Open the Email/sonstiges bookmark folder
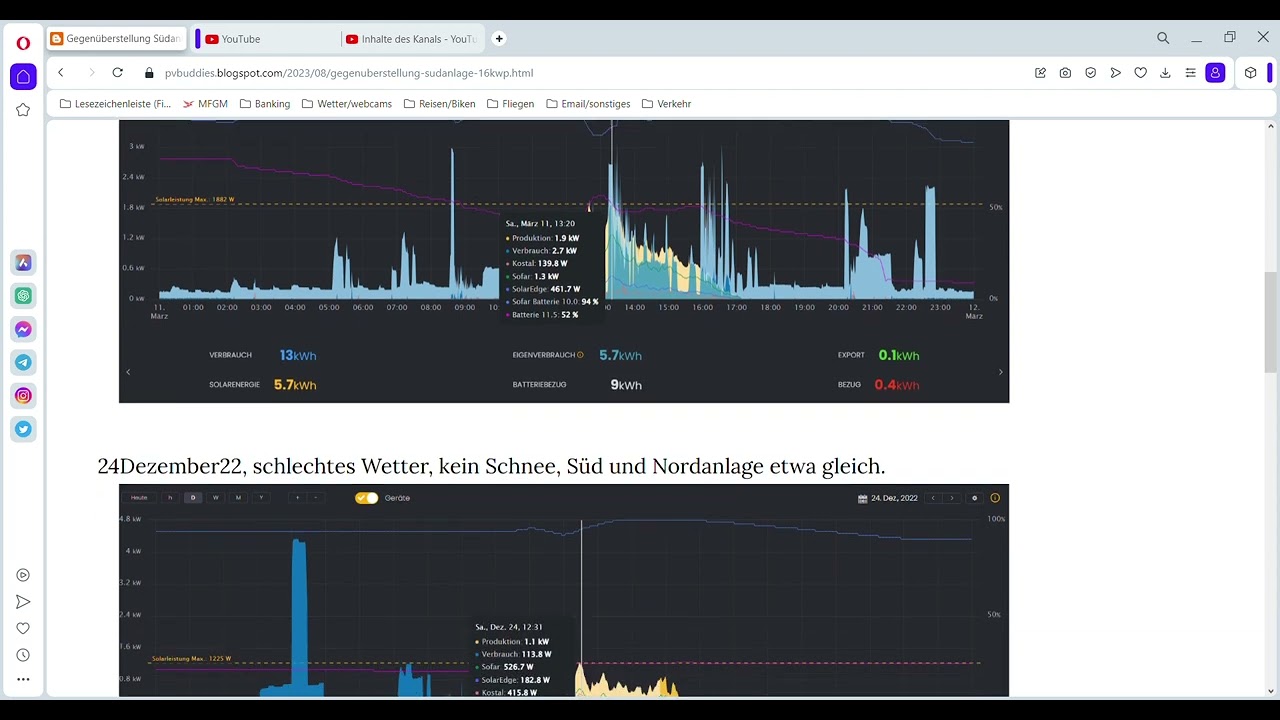Screen dimensions: 1280x720 tap(588, 104)
